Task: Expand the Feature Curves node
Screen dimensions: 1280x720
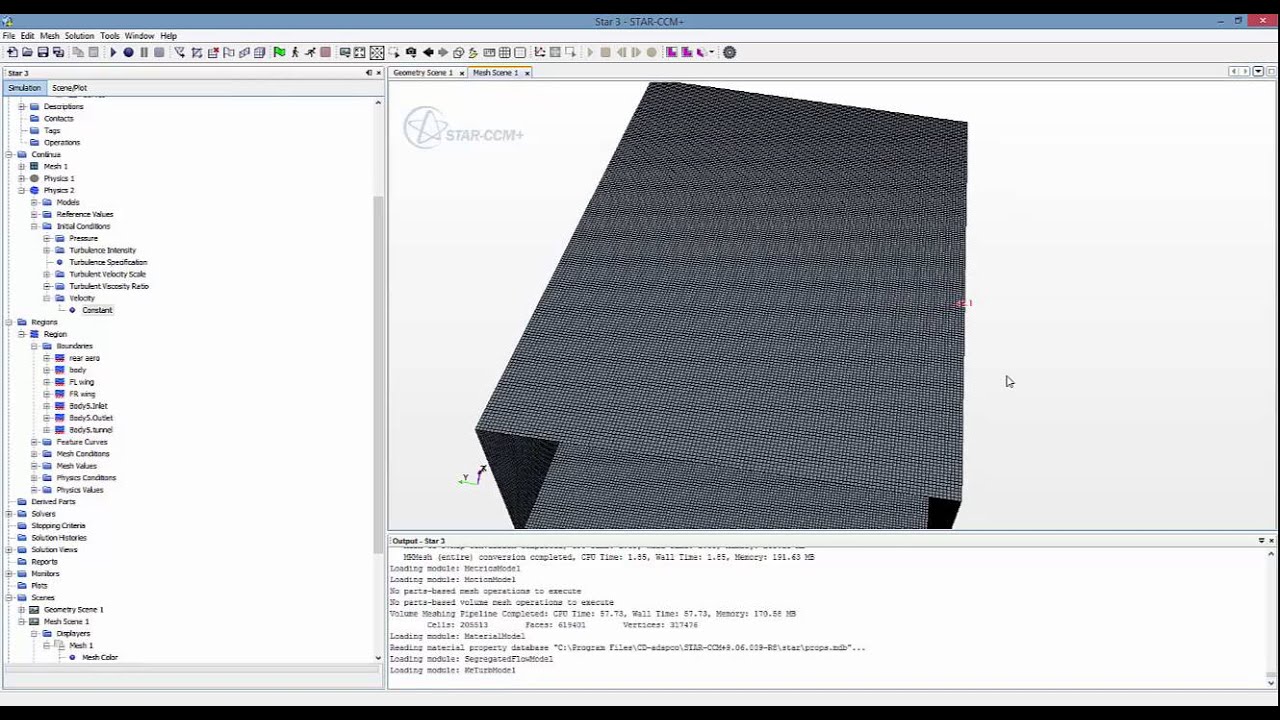Action: click(x=34, y=442)
